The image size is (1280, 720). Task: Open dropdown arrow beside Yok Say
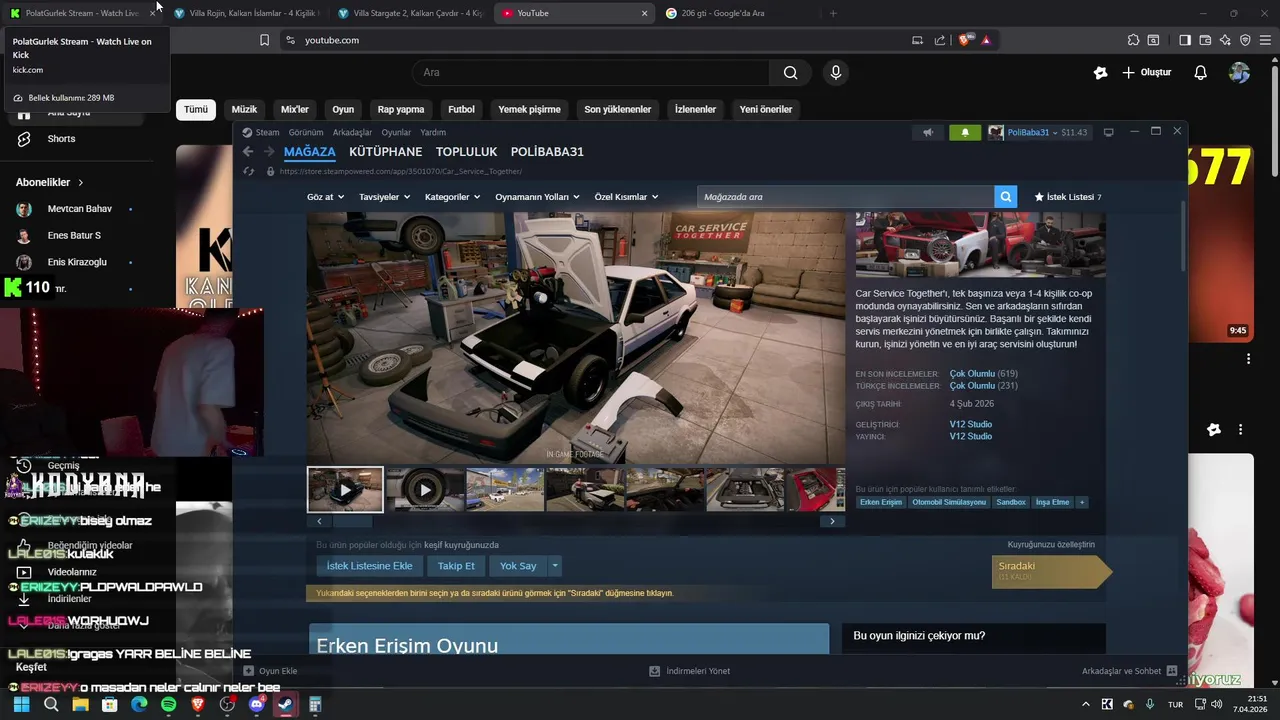(x=555, y=566)
